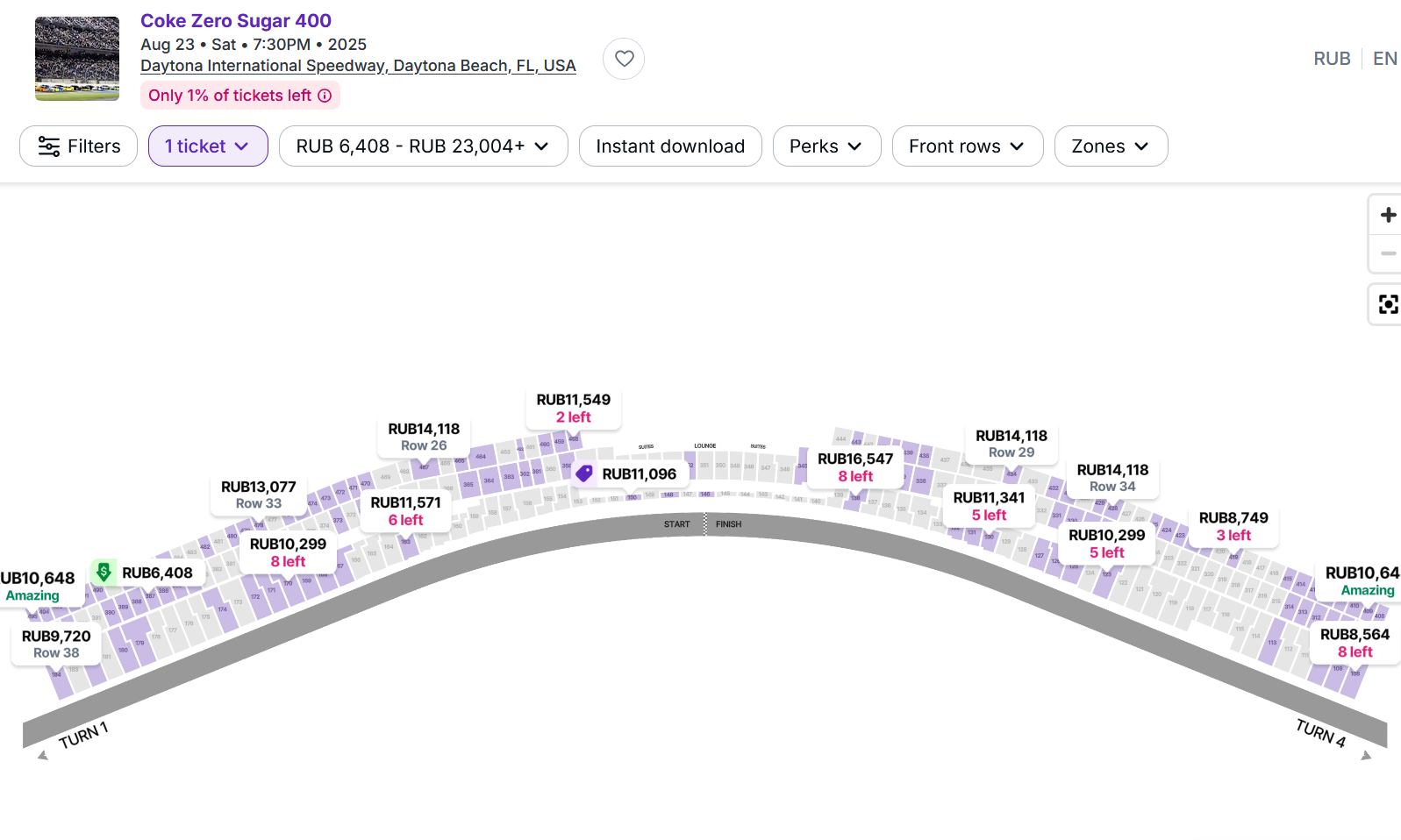The height and width of the screenshot is (840, 1401).
Task: Change the EN language setting
Action: tap(1385, 59)
